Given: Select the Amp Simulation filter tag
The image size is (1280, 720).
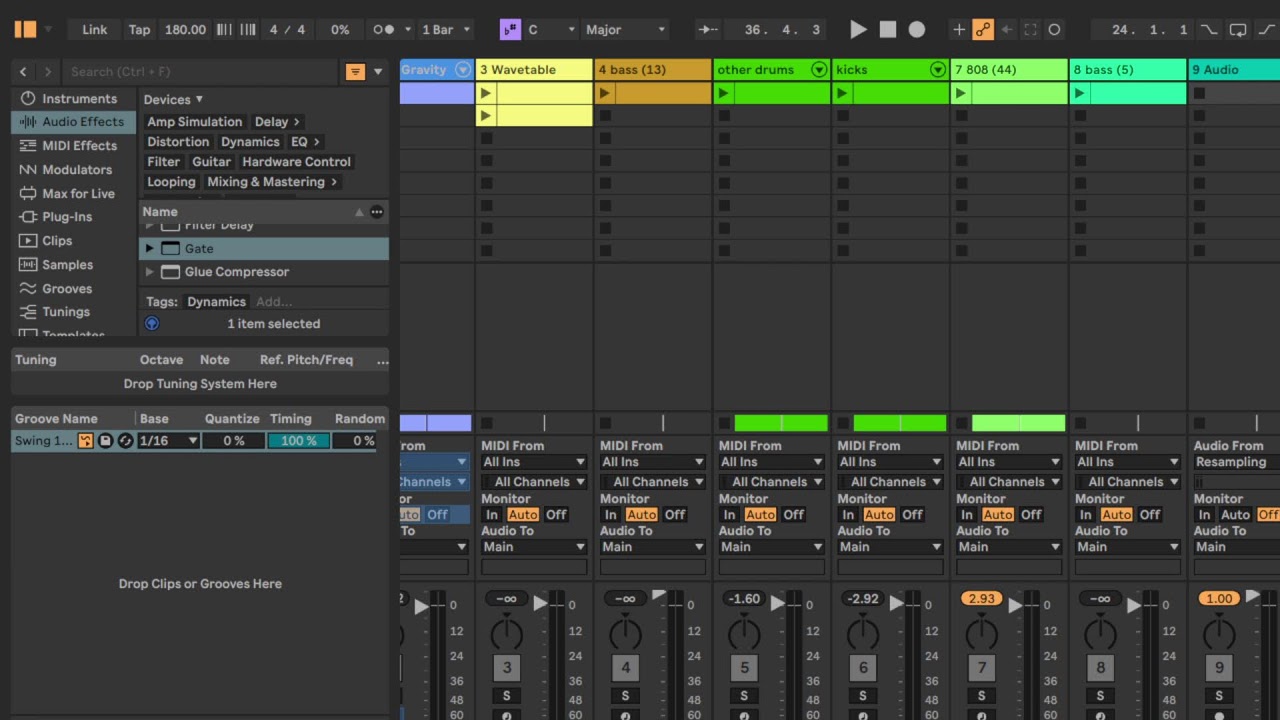Looking at the screenshot, I should coord(194,121).
